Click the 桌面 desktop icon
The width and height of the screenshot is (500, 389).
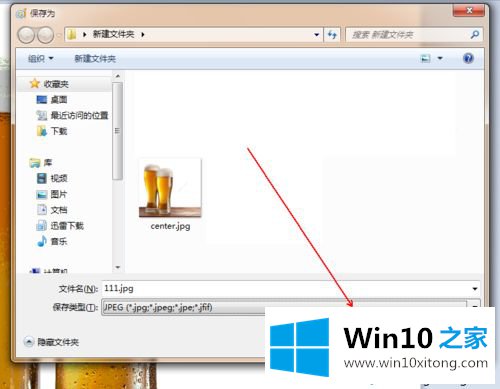point(42,99)
